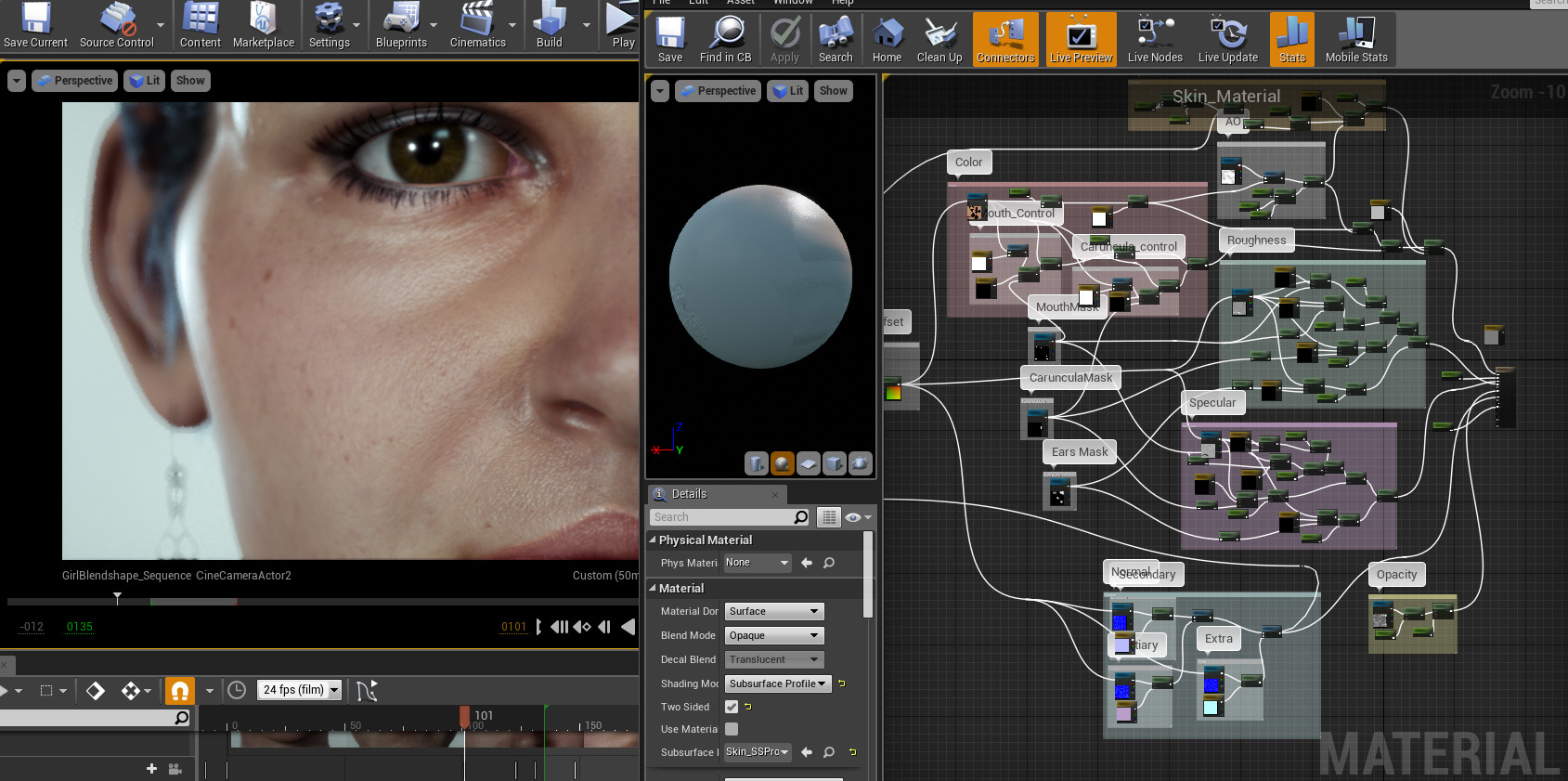The image size is (1568, 781).
Task: Go Home in material graph
Action: [x=887, y=40]
